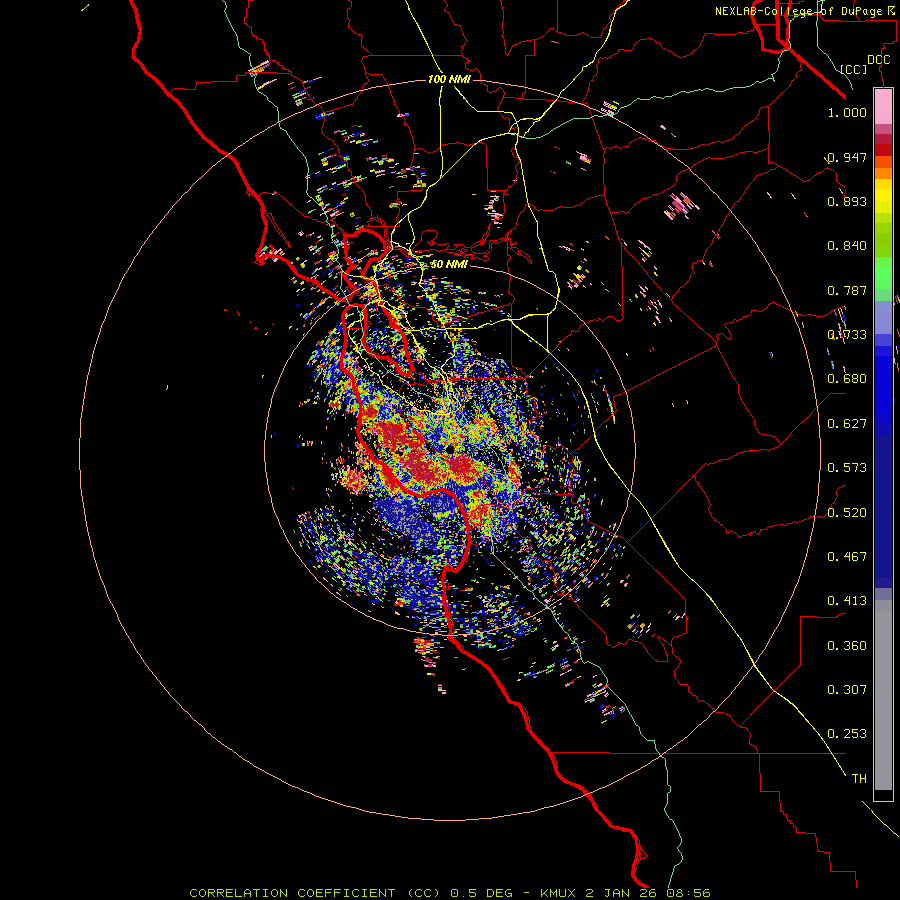Click the 0.627 scale label

(847, 424)
